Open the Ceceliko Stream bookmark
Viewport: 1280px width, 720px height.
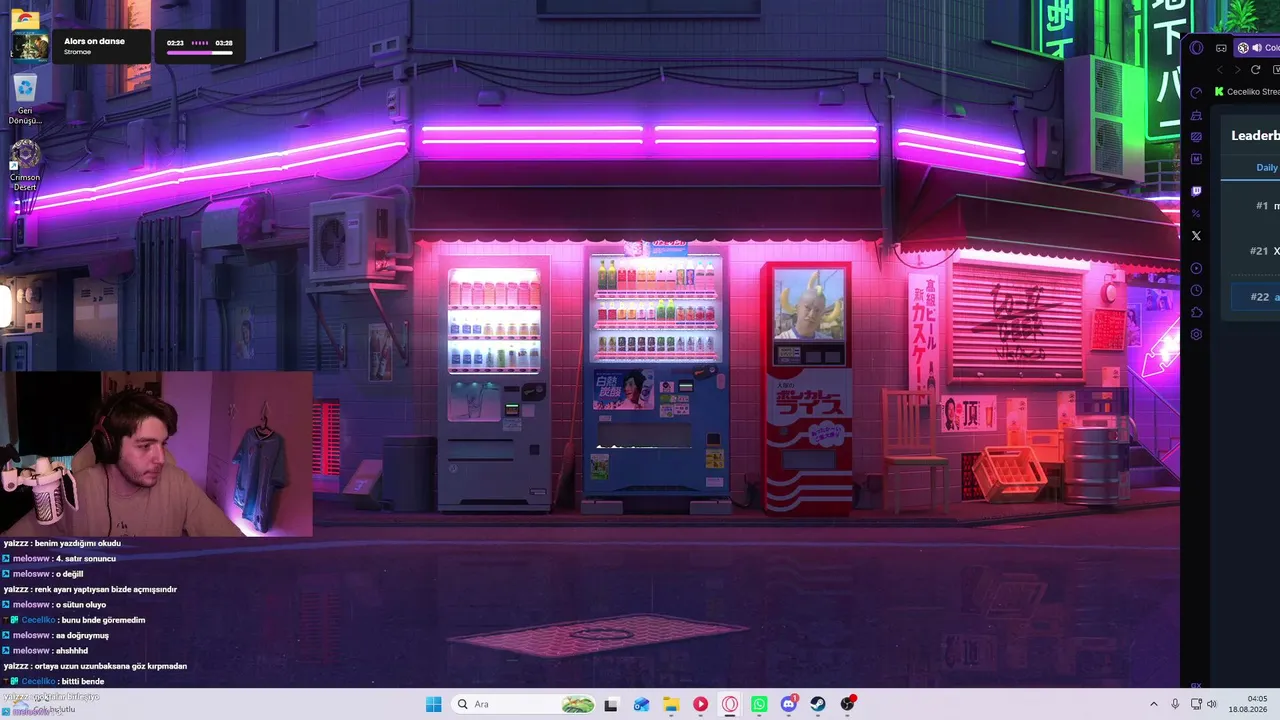click(x=1247, y=92)
